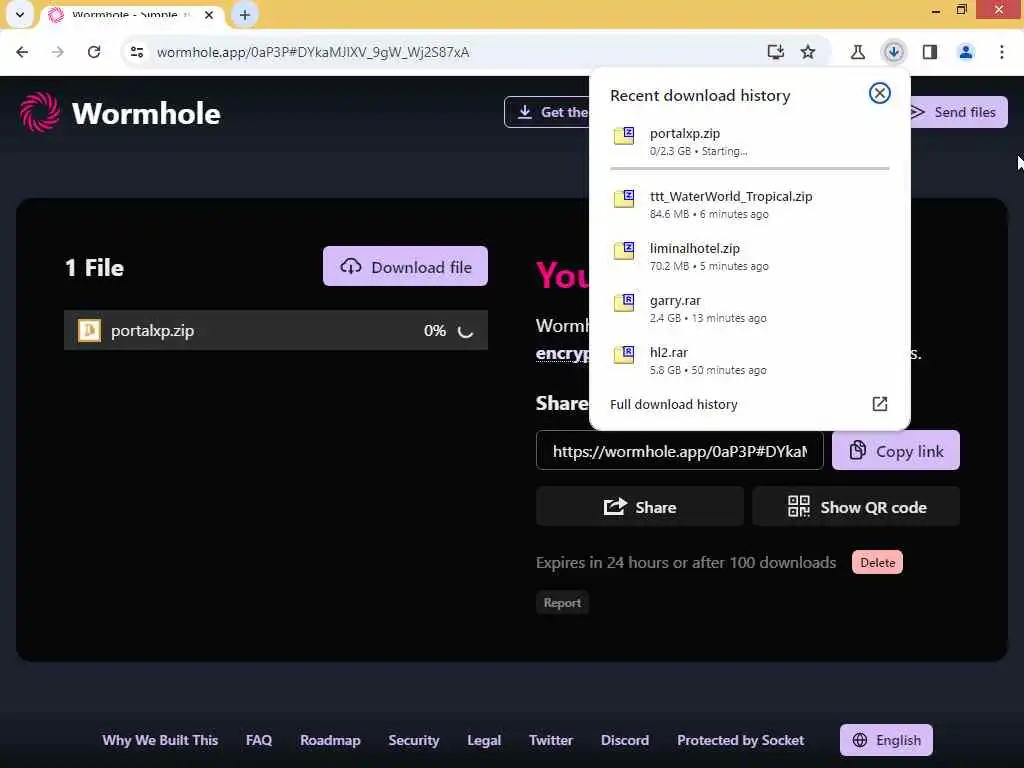Select portalxp.zip row in file list
Screen dimensions: 1024x768
coord(276,330)
